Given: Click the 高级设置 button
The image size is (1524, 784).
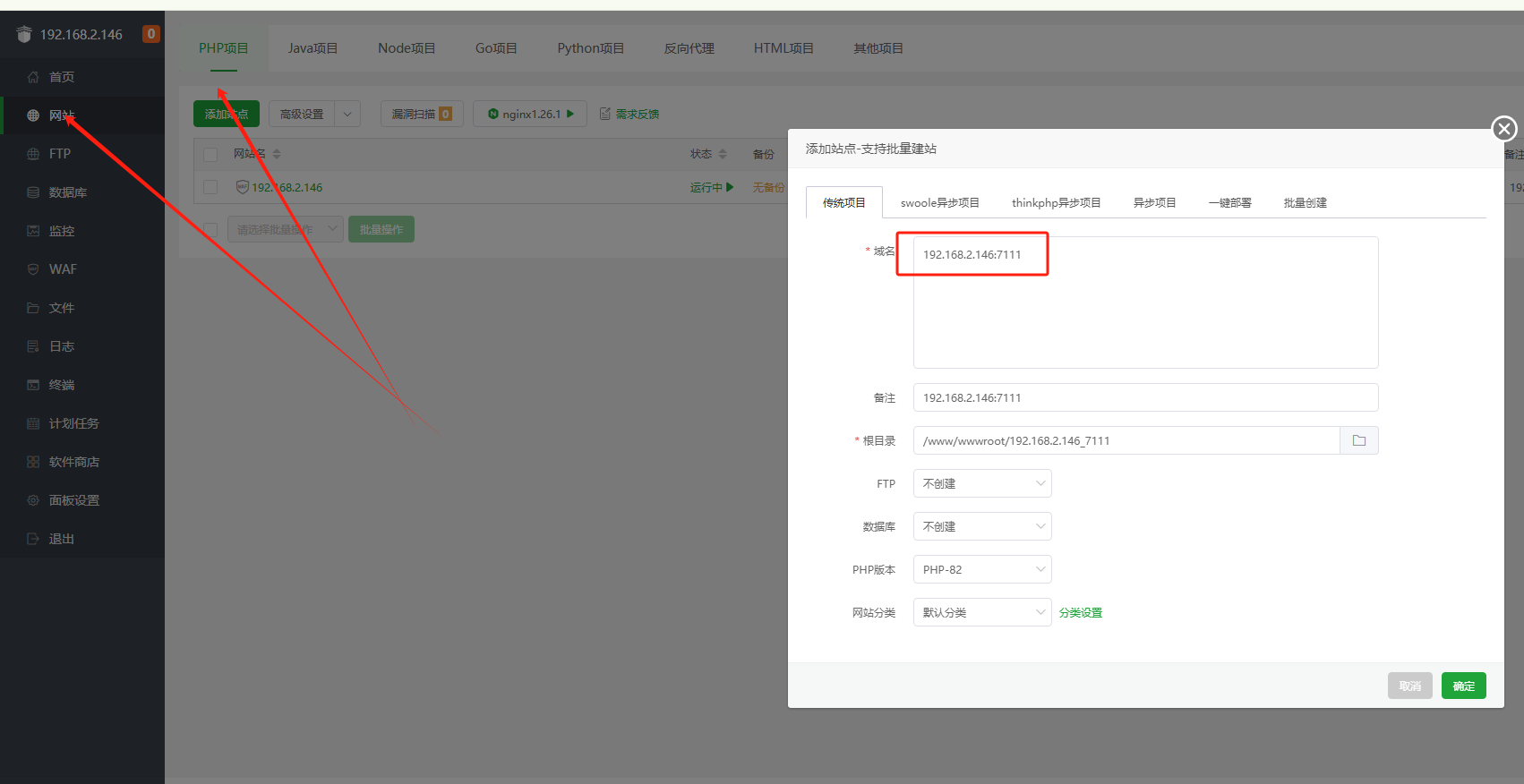Looking at the screenshot, I should coord(302,114).
